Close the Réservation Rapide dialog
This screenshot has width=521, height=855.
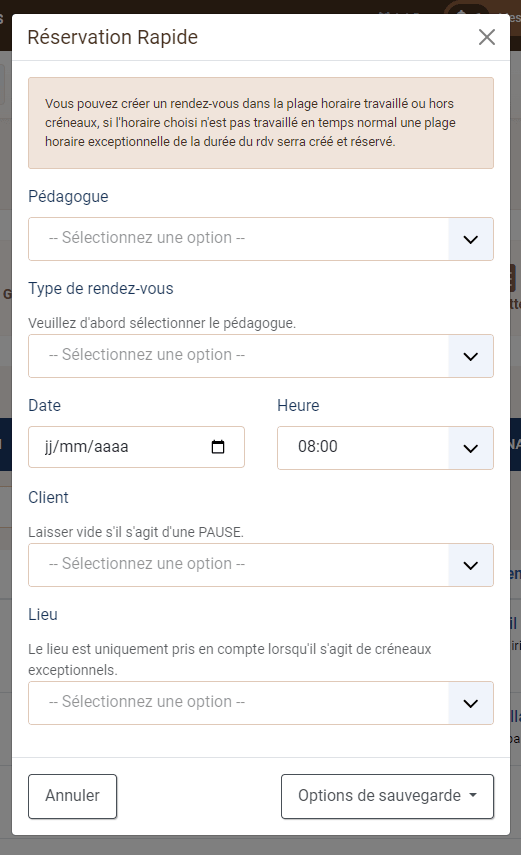tap(487, 37)
